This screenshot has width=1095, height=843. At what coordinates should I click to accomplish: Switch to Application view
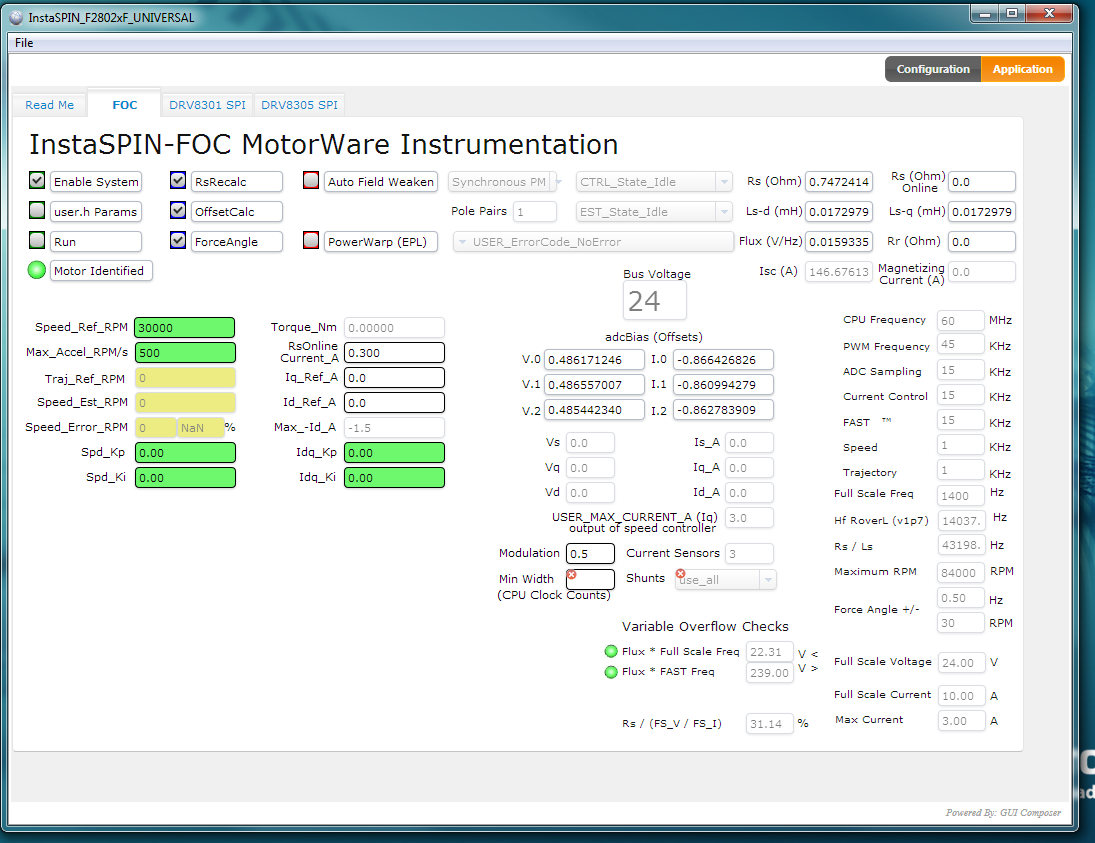[x=1022, y=69]
